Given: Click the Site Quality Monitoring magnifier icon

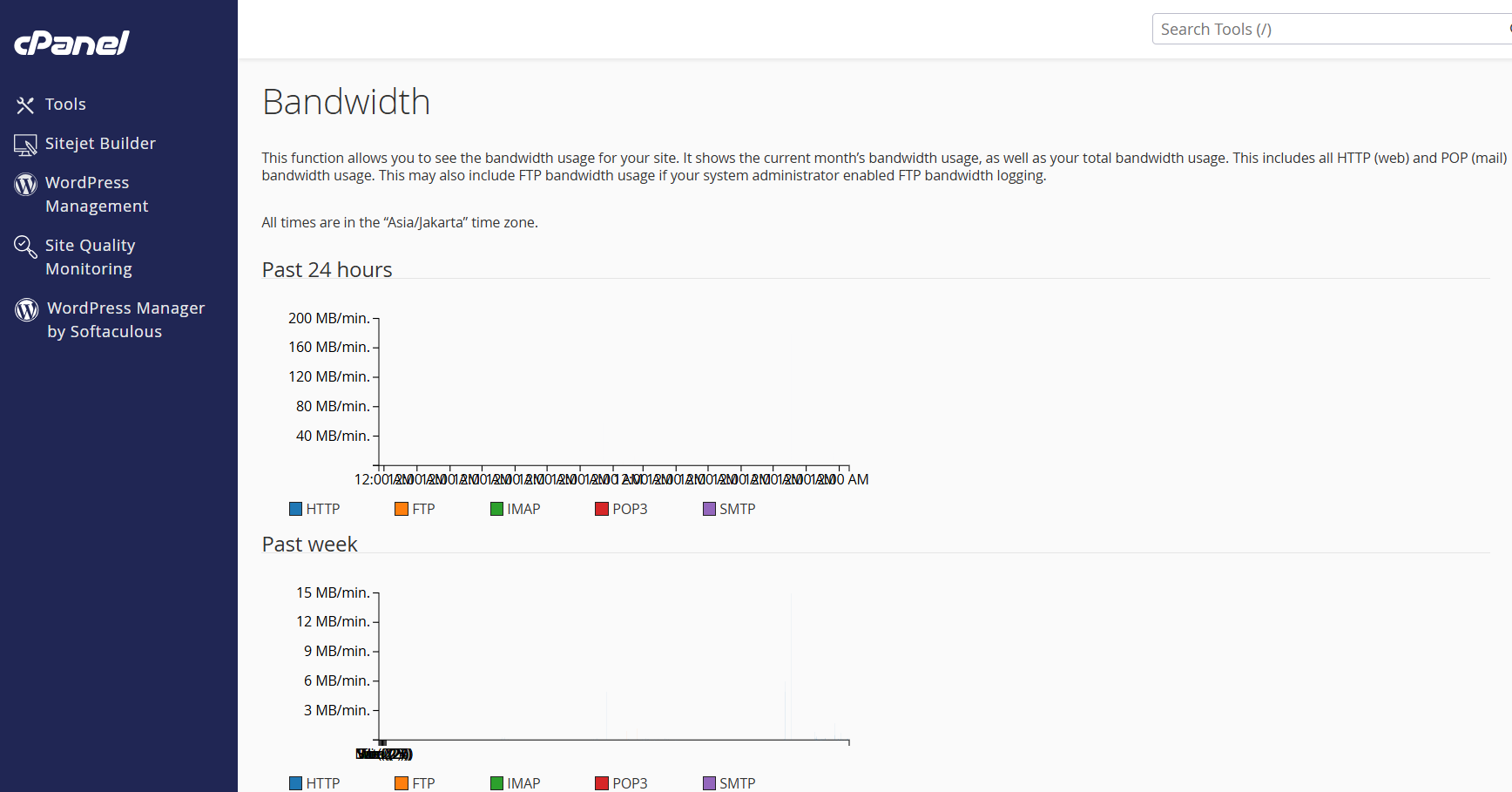Looking at the screenshot, I should pyautogui.click(x=25, y=247).
